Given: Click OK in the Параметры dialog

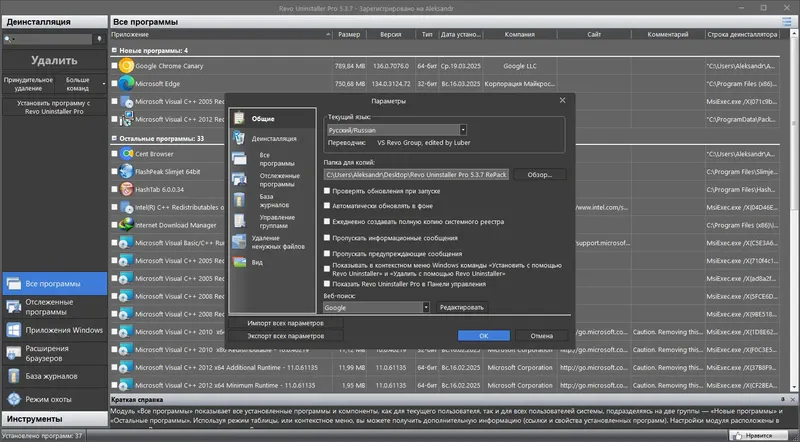Looking at the screenshot, I should coord(484,335).
